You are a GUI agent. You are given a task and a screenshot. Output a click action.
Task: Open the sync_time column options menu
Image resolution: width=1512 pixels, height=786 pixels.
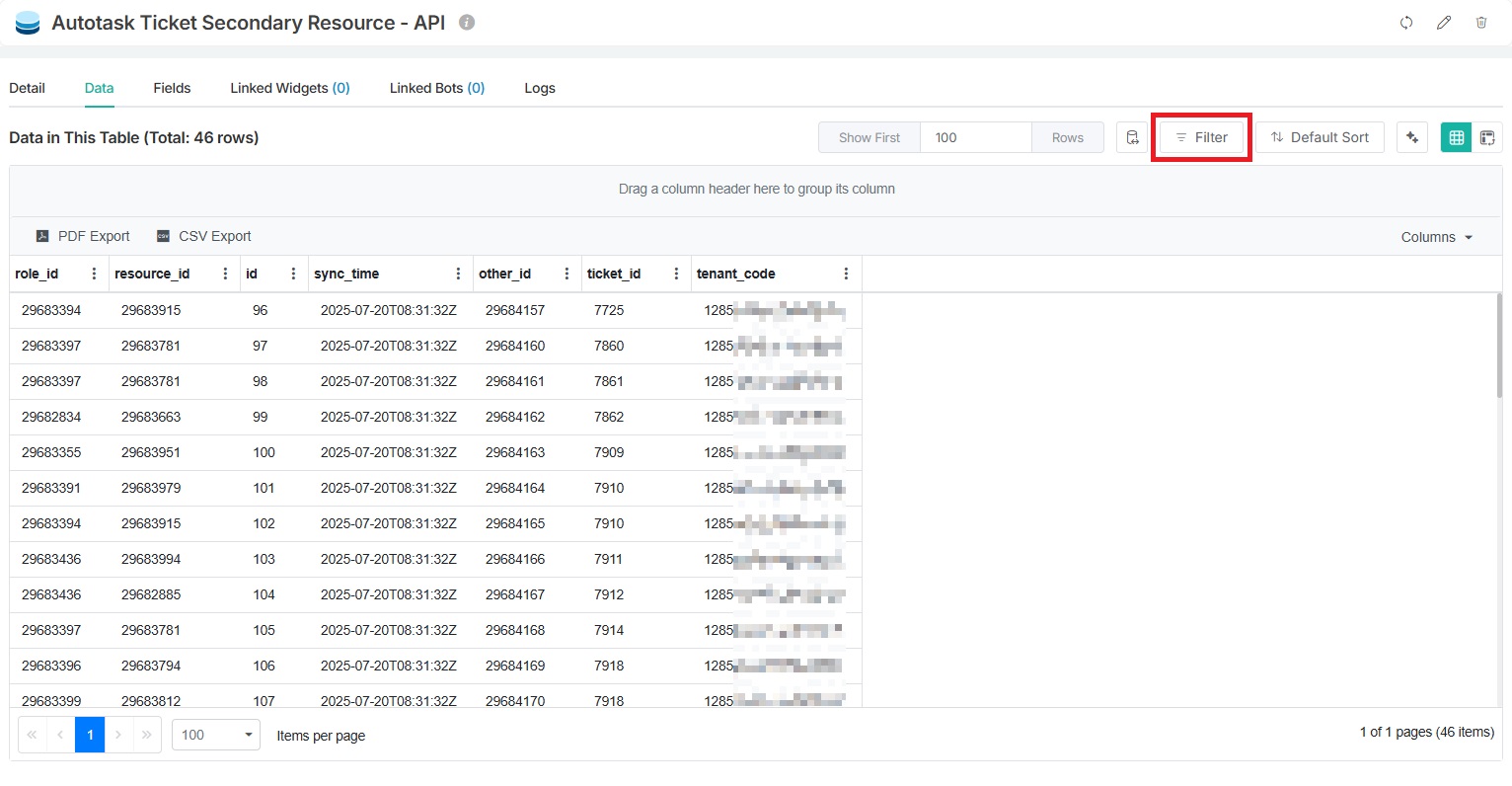click(x=458, y=274)
